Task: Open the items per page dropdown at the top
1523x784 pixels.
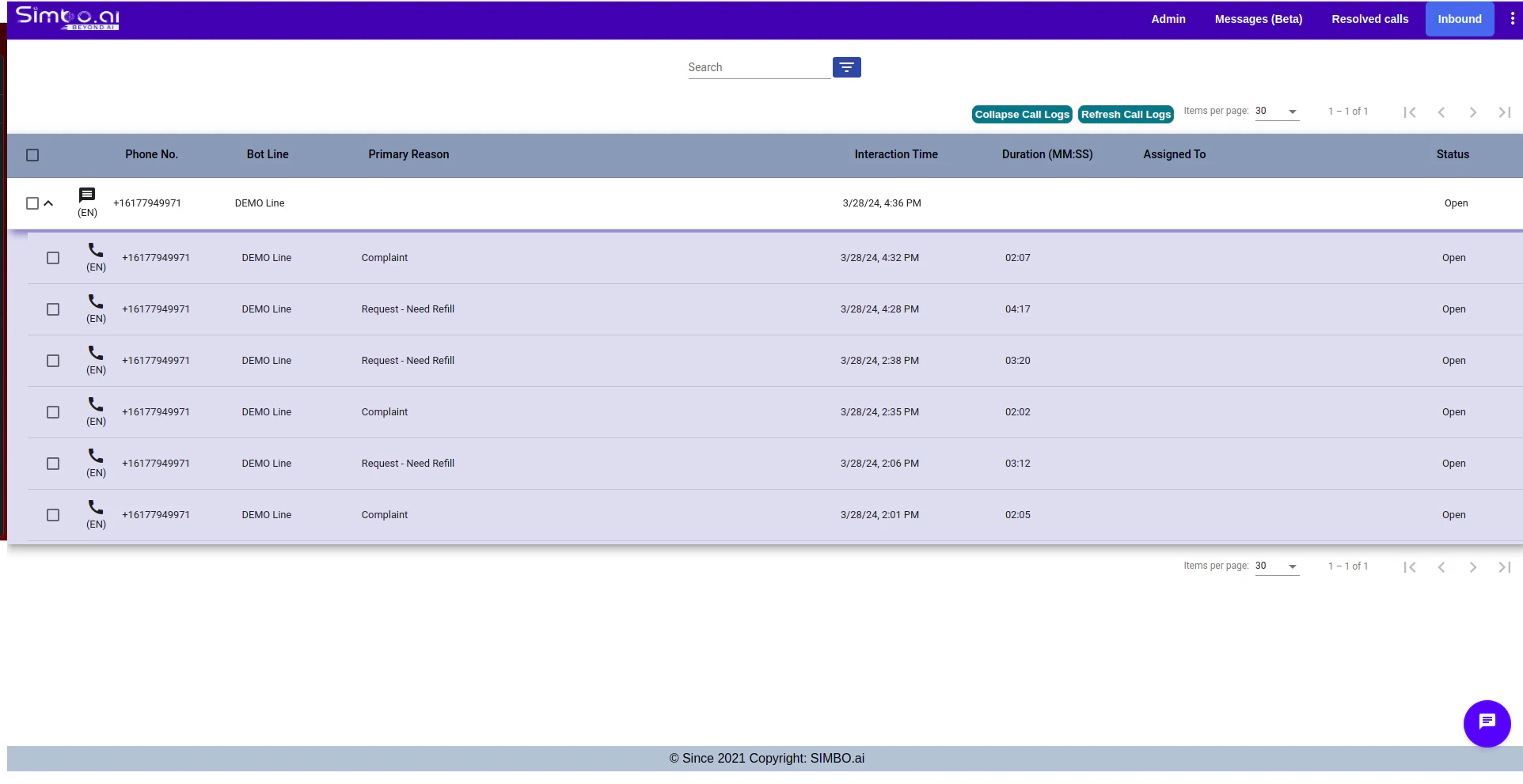Action: click(x=1277, y=111)
